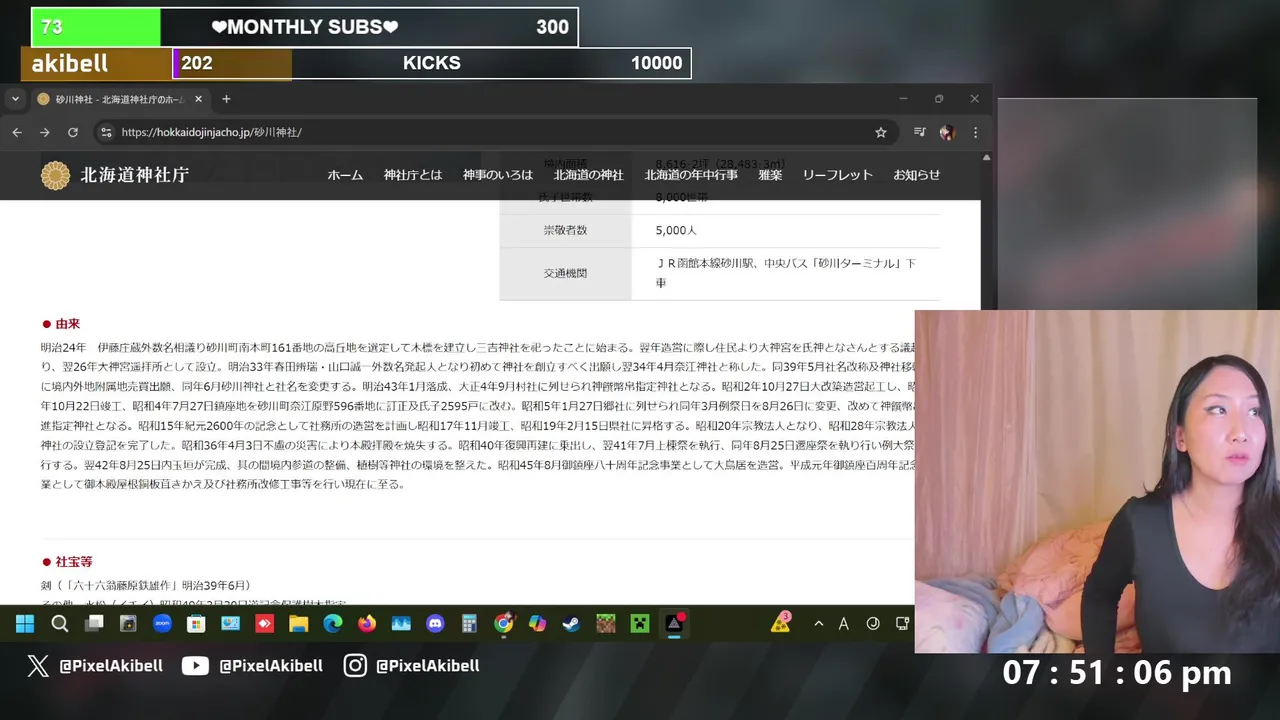Open Task View in the taskbar
This screenshot has width=1280, height=720.
point(94,624)
